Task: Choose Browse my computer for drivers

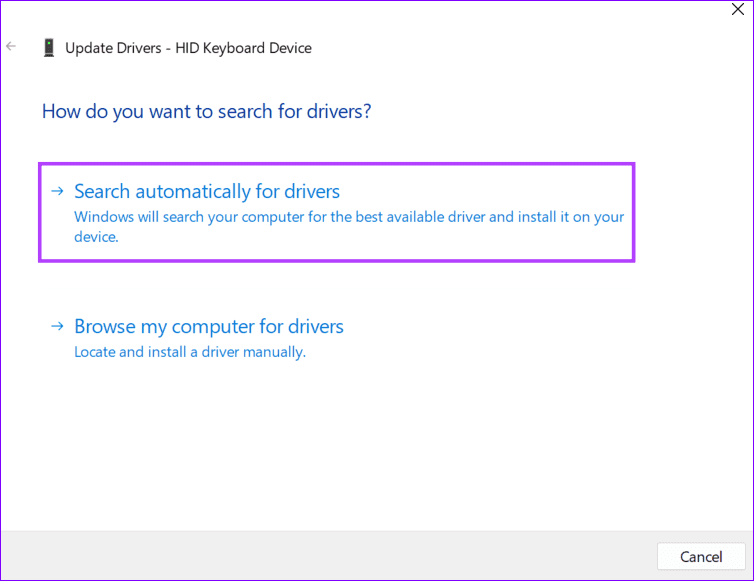Action: (x=209, y=327)
